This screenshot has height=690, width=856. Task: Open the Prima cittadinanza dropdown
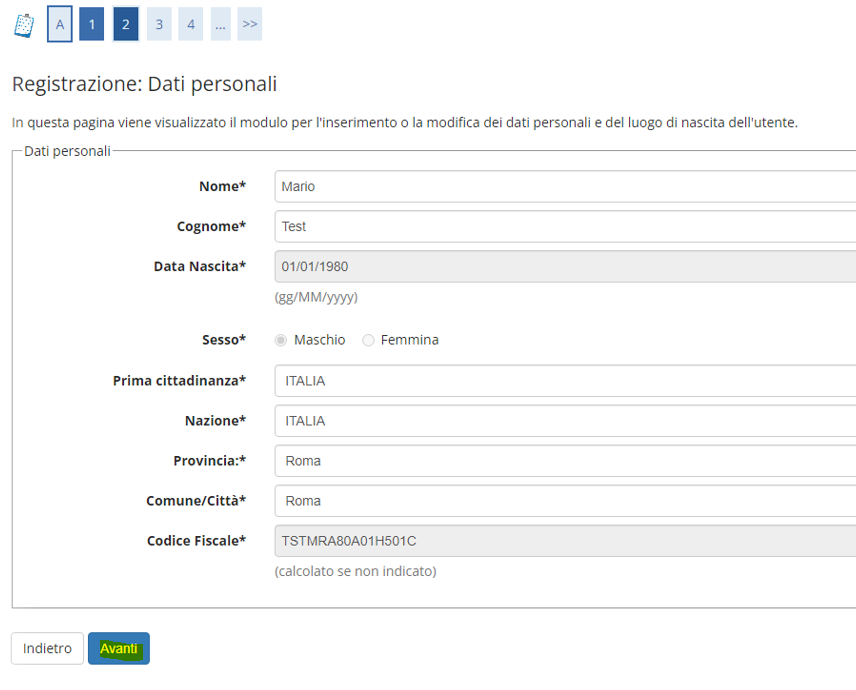(x=565, y=380)
